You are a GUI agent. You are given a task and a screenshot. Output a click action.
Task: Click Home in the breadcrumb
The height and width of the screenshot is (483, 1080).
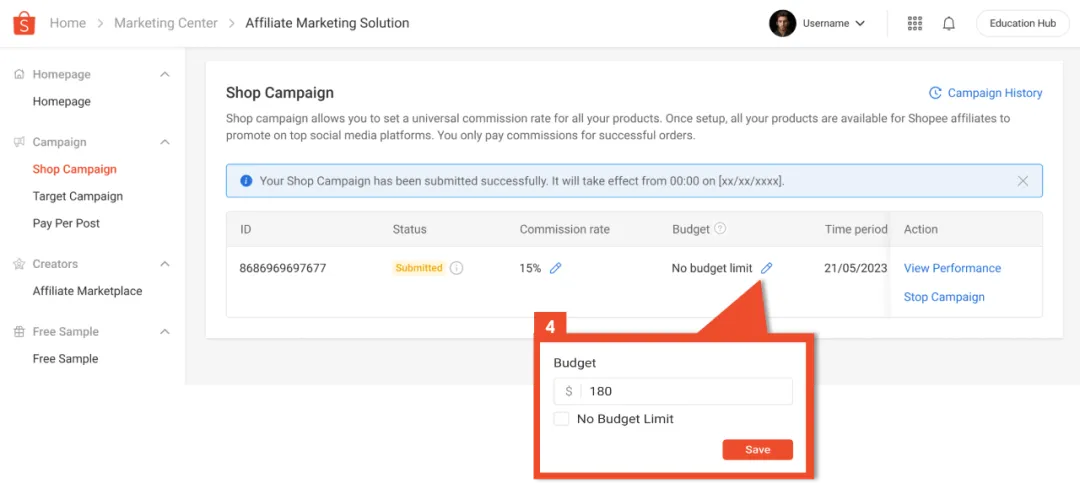click(x=68, y=23)
